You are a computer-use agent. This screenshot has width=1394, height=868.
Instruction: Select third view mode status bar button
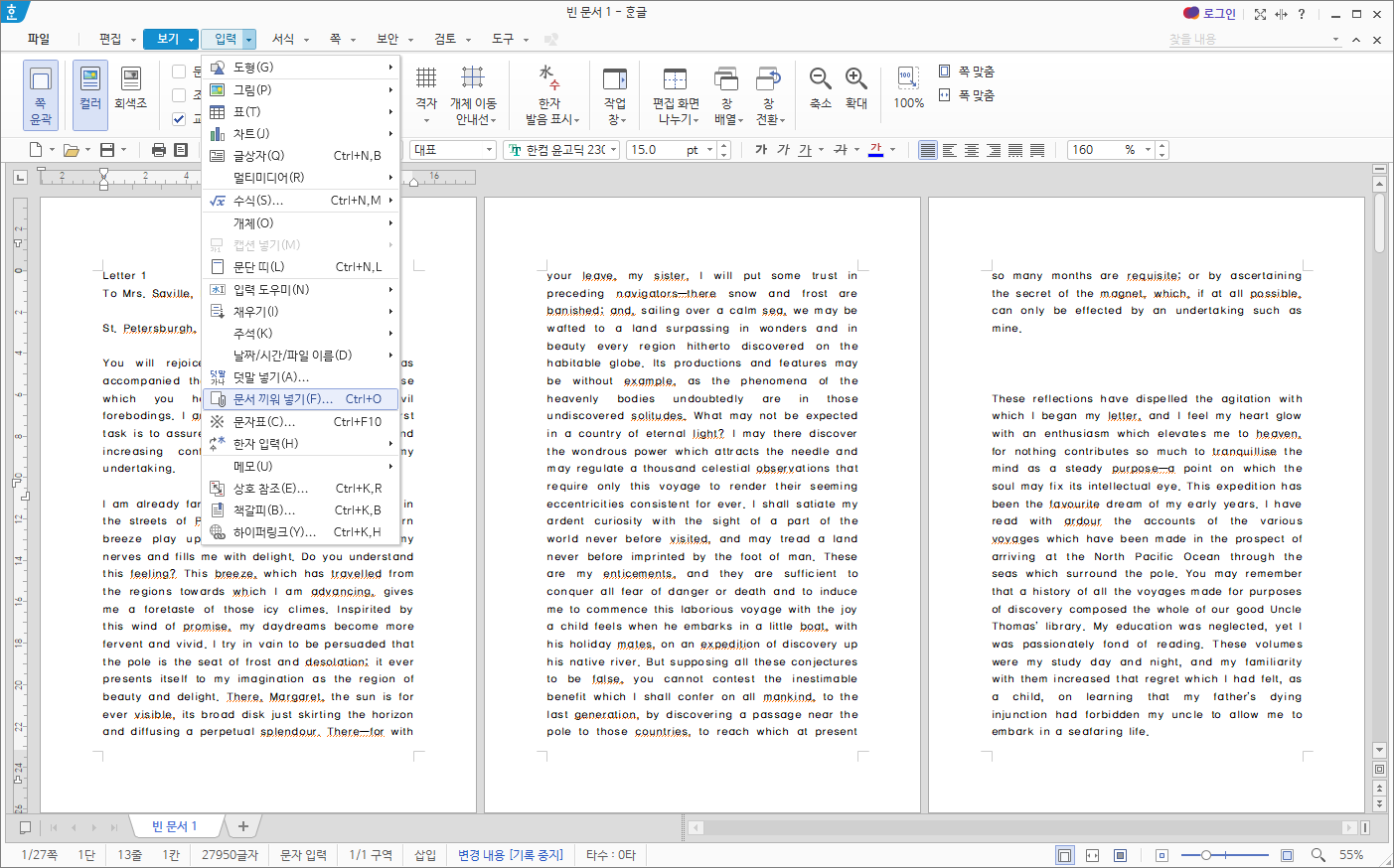click(1120, 855)
